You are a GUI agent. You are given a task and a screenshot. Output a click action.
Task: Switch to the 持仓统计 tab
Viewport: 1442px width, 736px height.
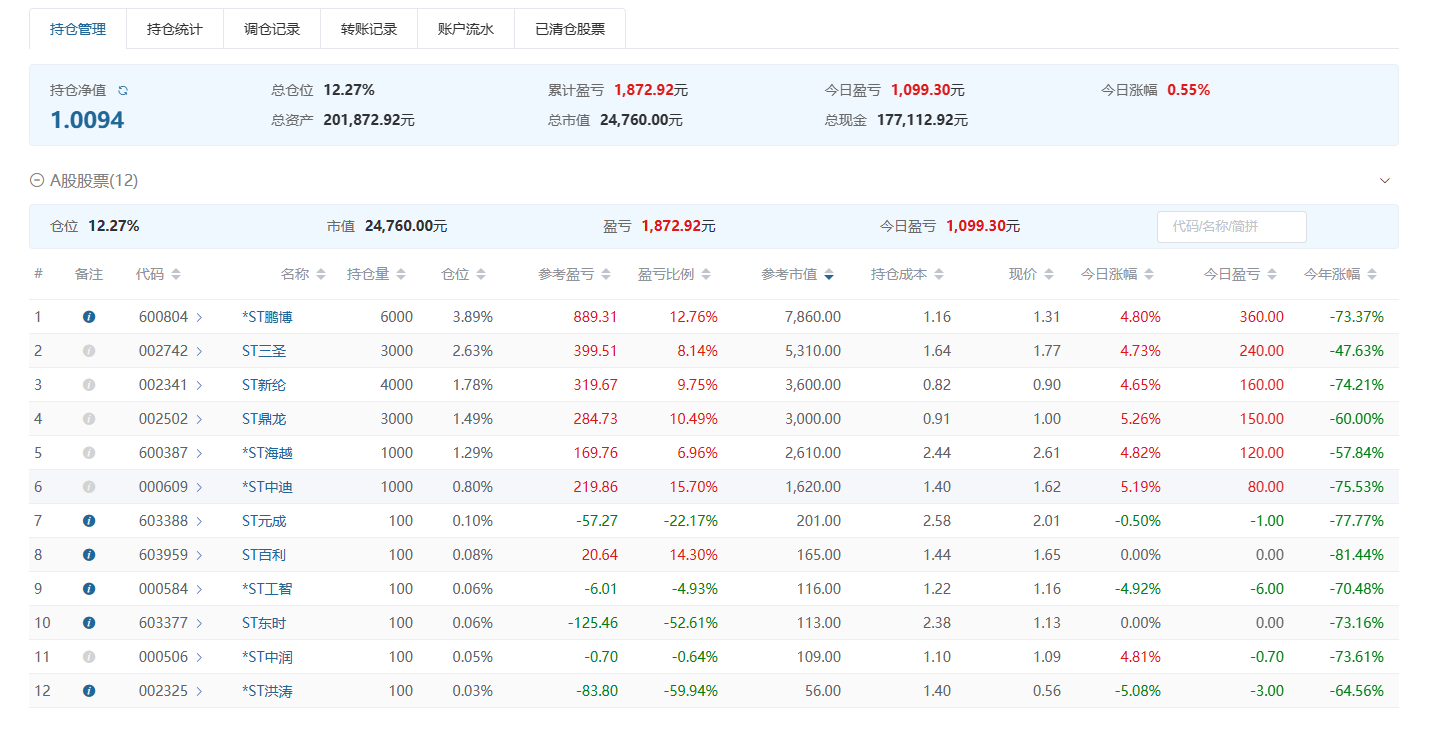click(175, 29)
